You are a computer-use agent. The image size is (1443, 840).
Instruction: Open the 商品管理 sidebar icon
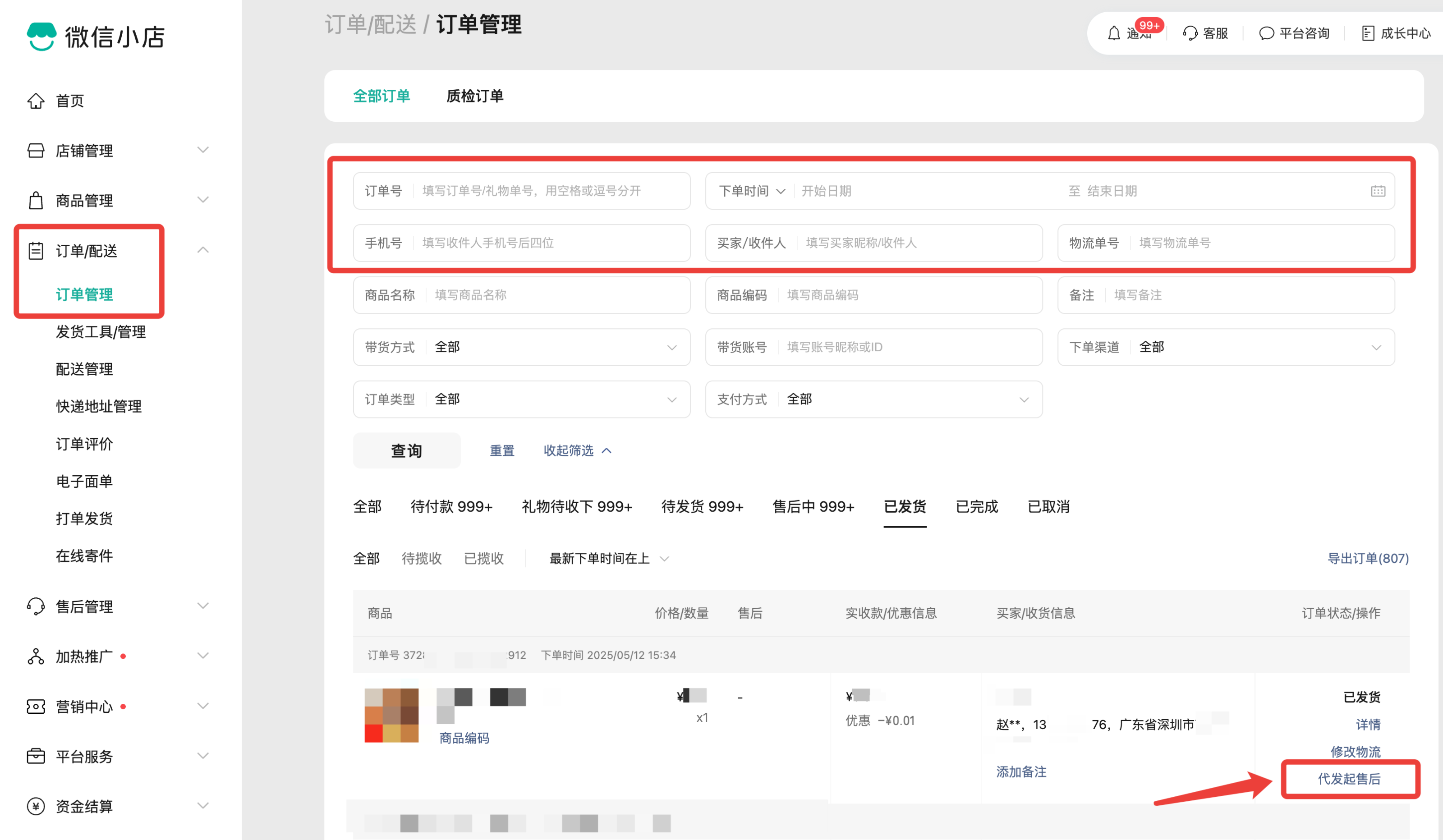36,200
